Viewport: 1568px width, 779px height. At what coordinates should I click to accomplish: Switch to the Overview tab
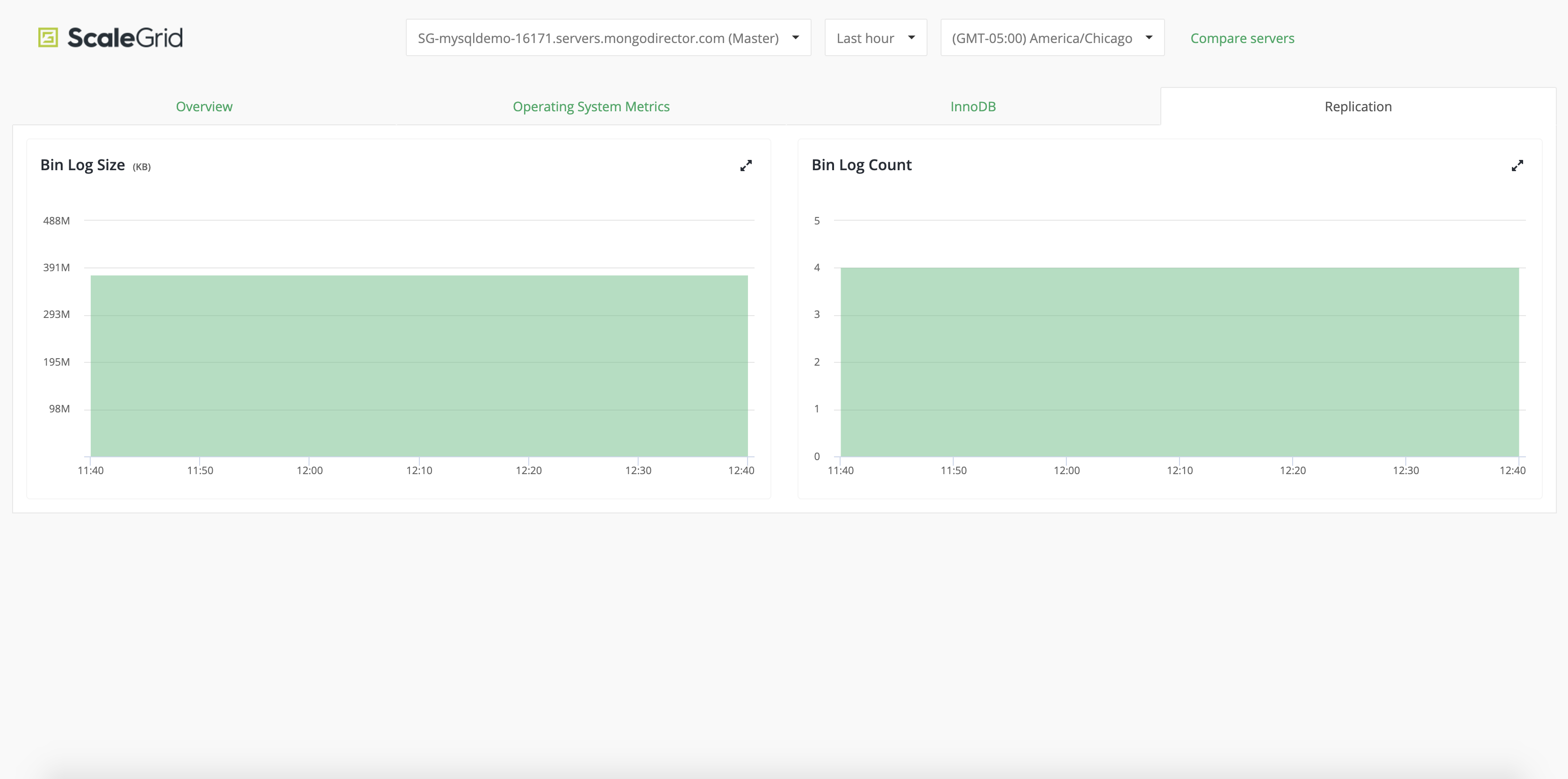pos(204,107)
